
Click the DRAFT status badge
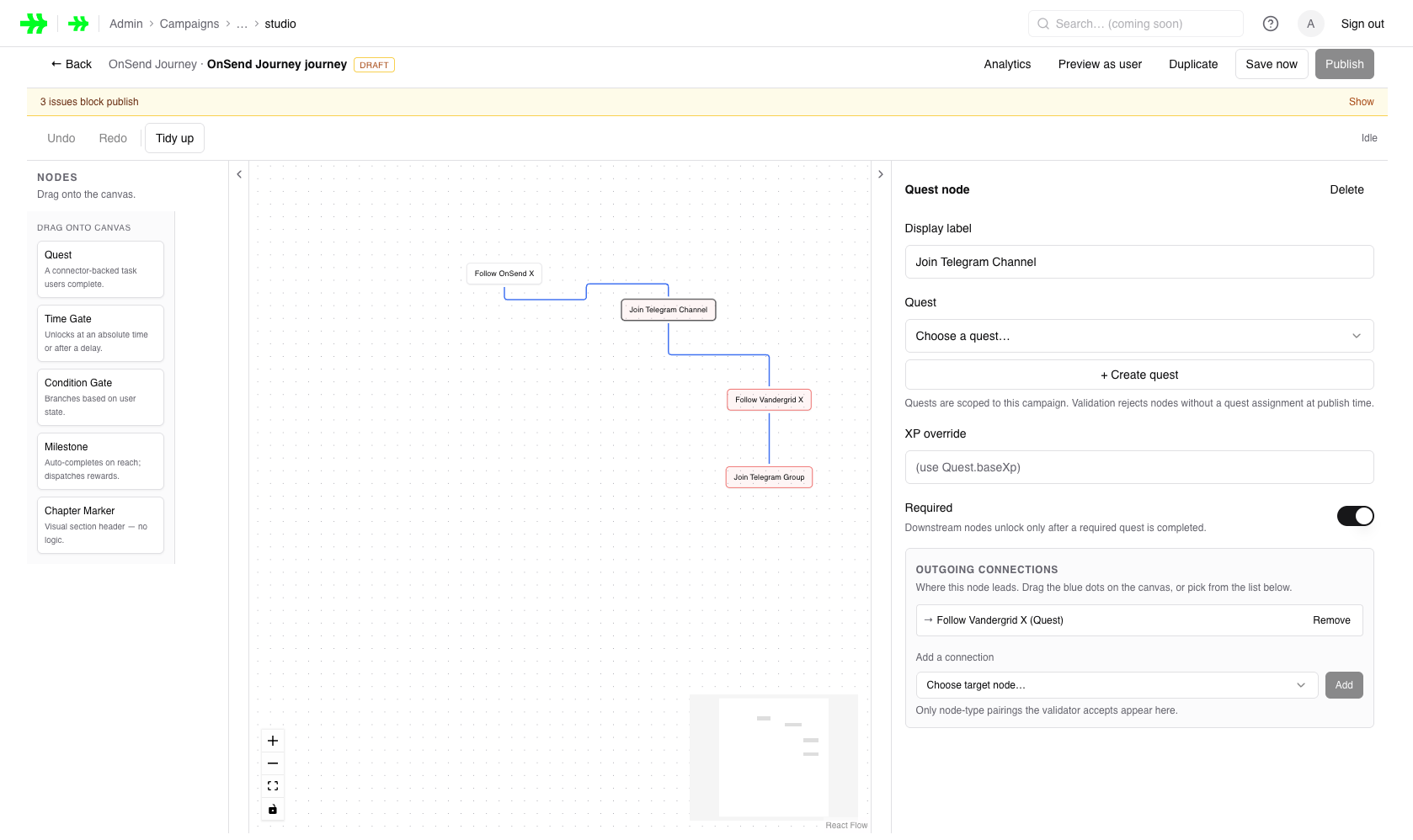[375, 65]
